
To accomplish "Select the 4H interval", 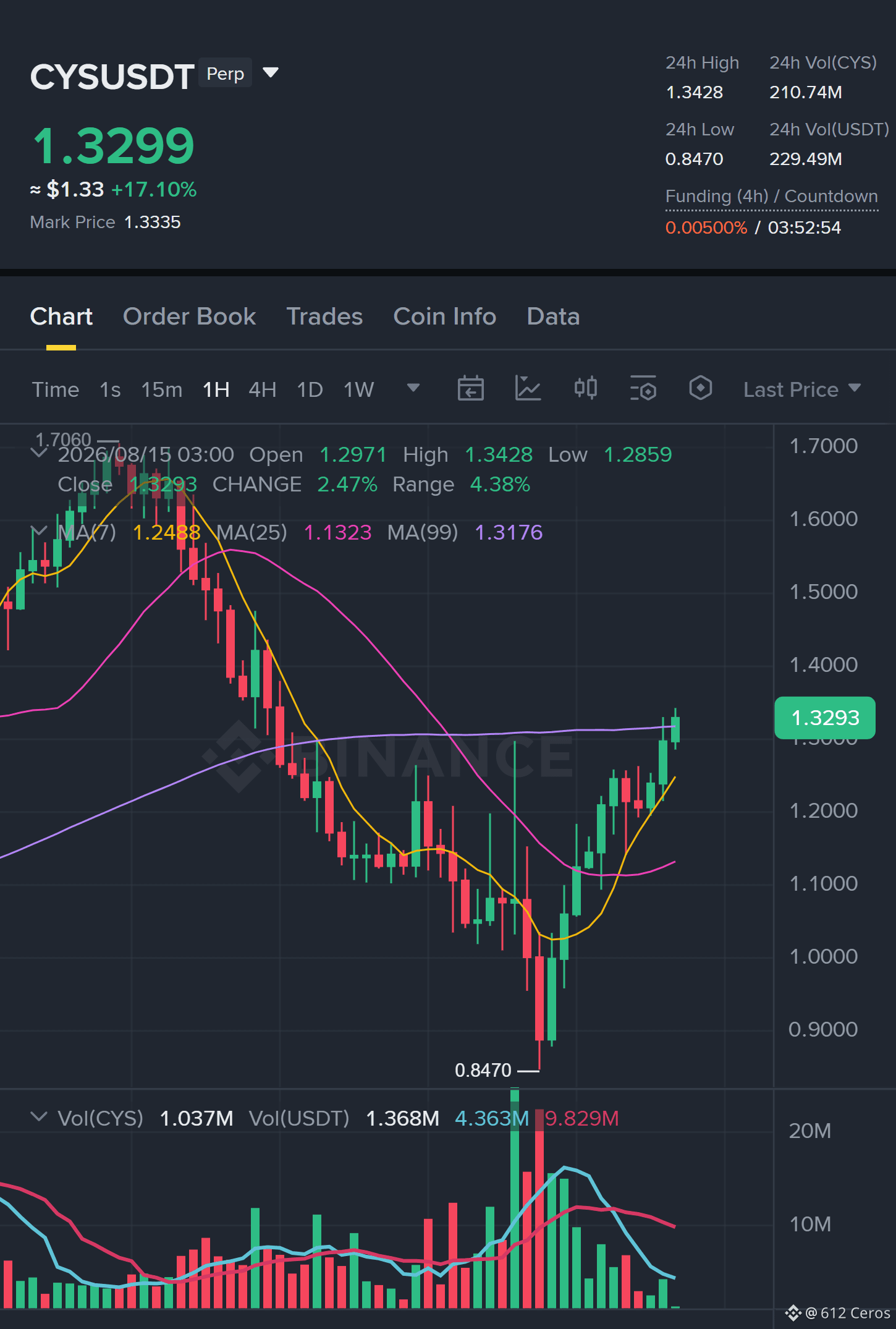I will coord(263,389).
